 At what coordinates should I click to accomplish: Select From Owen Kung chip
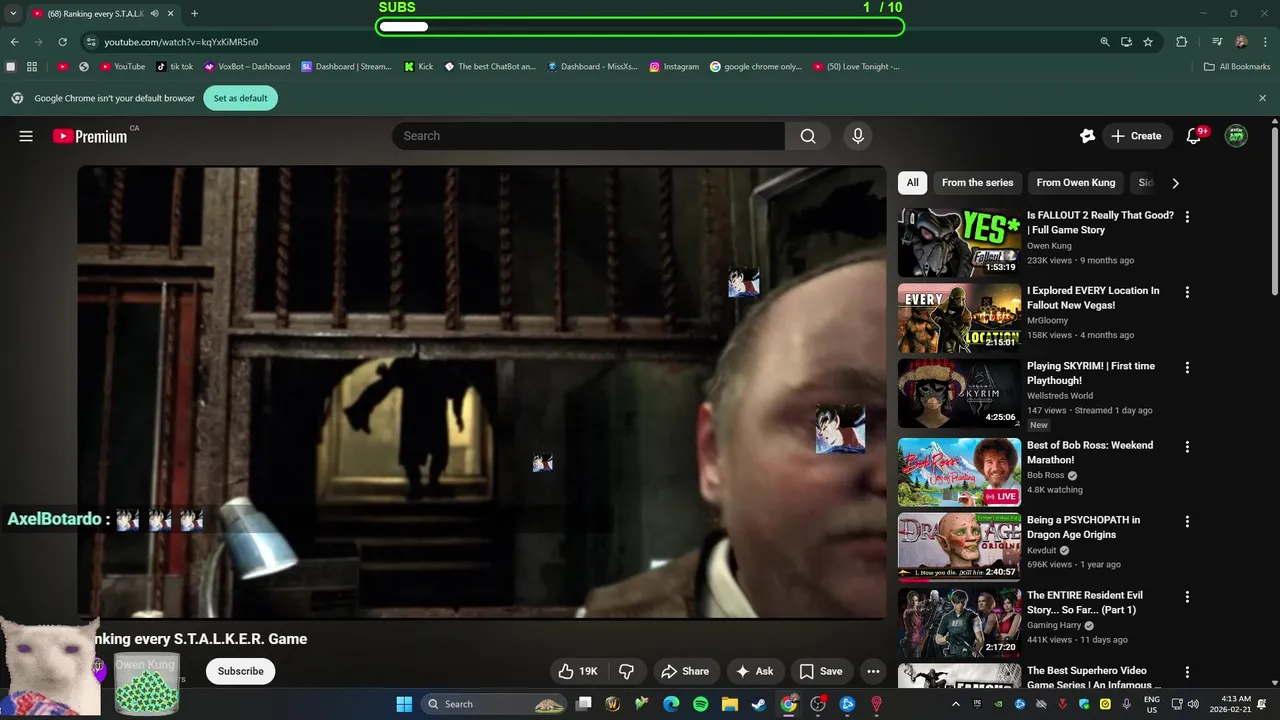tap(1076, 183)
